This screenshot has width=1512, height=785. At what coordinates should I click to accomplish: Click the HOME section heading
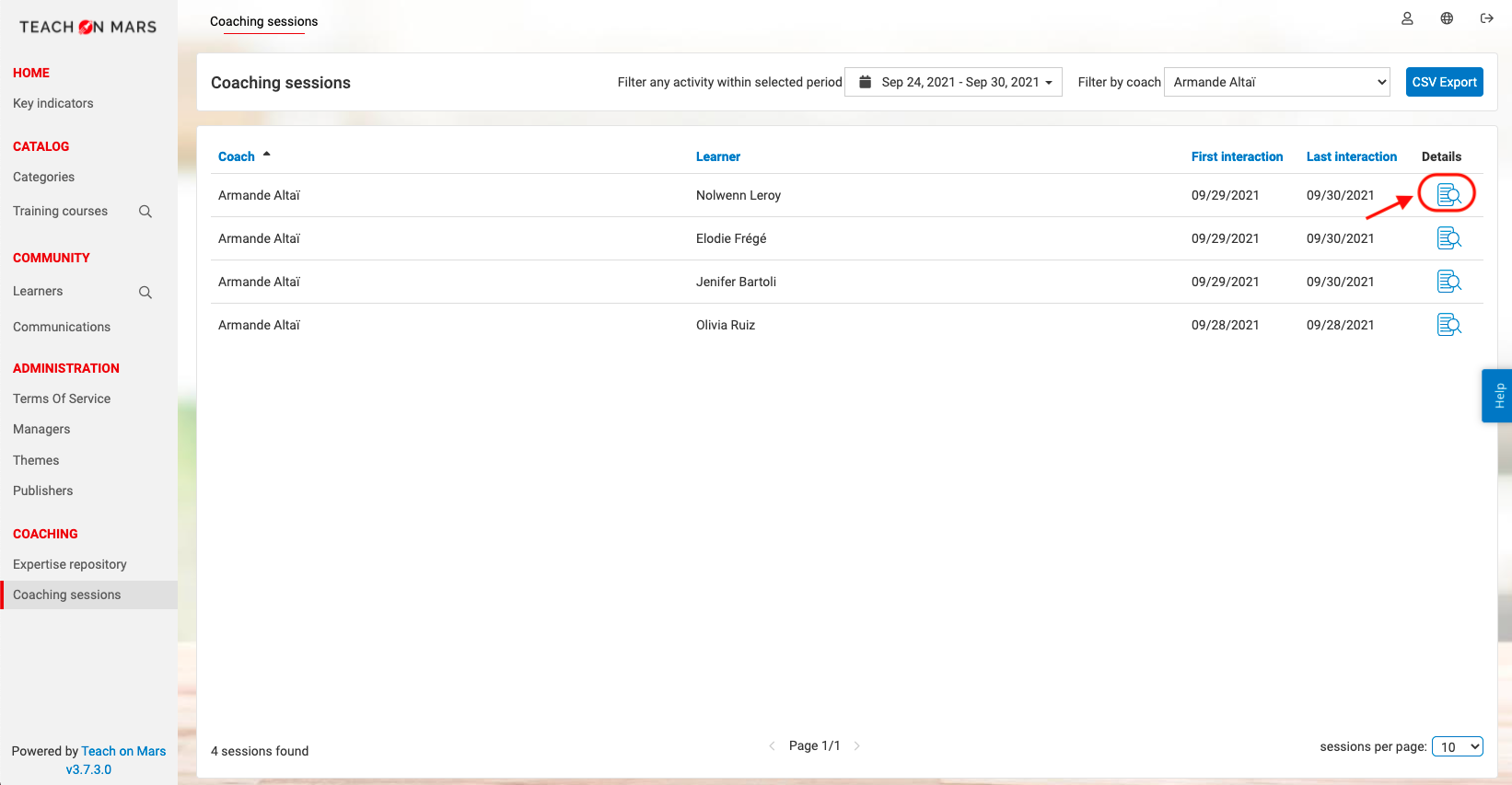tap(31, 73)
